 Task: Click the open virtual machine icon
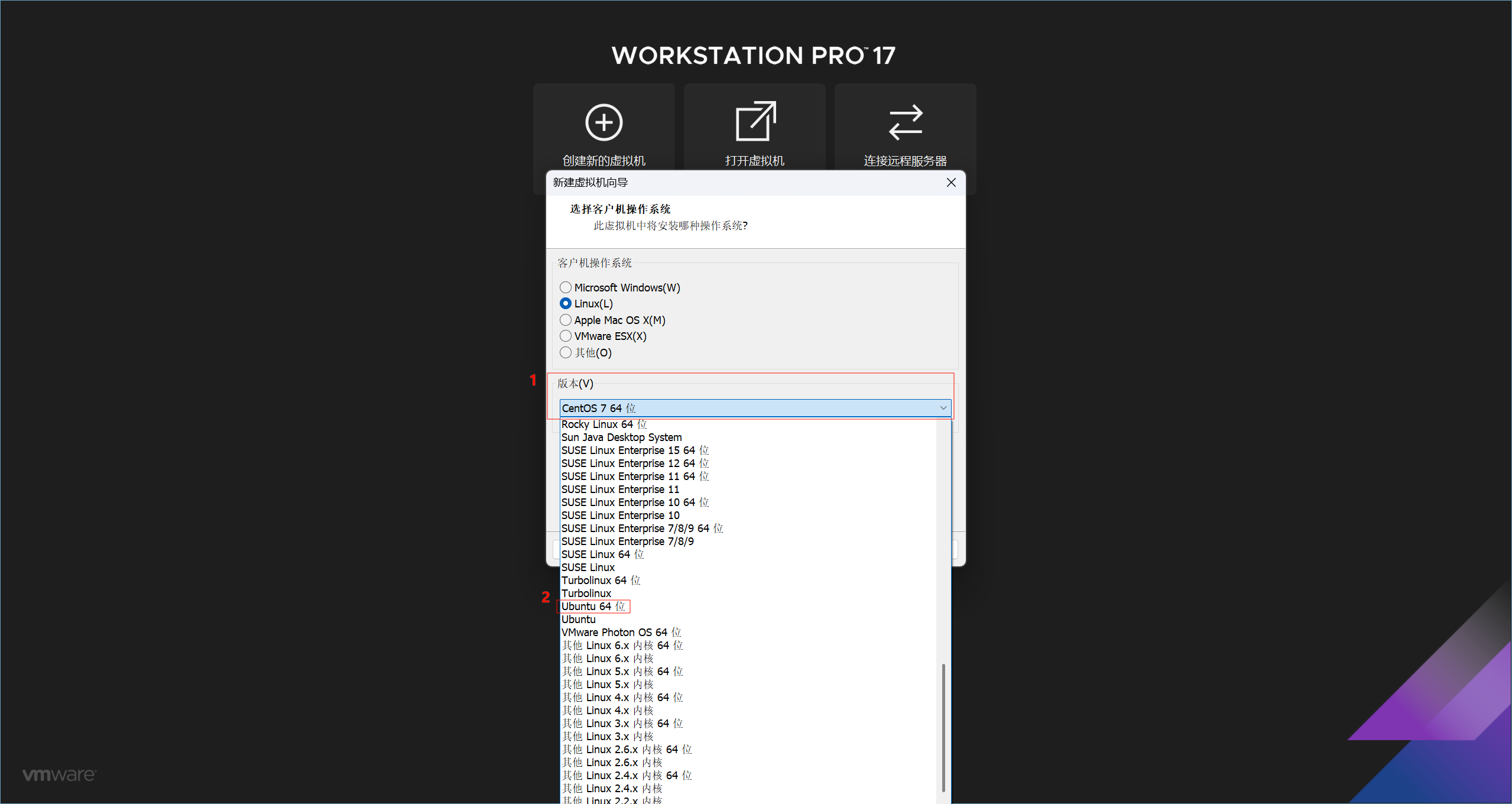click(x=755, y=121)
